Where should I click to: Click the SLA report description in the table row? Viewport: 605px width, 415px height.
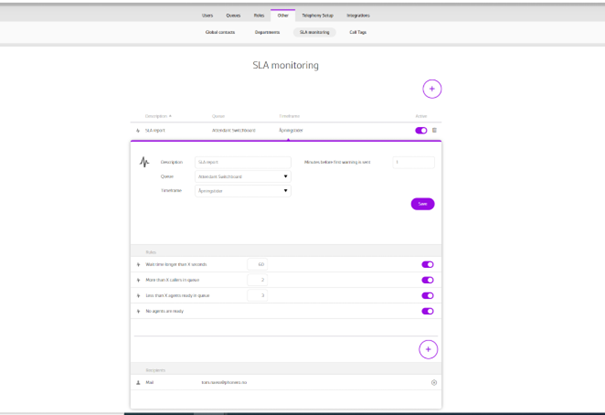pos(155,131)
